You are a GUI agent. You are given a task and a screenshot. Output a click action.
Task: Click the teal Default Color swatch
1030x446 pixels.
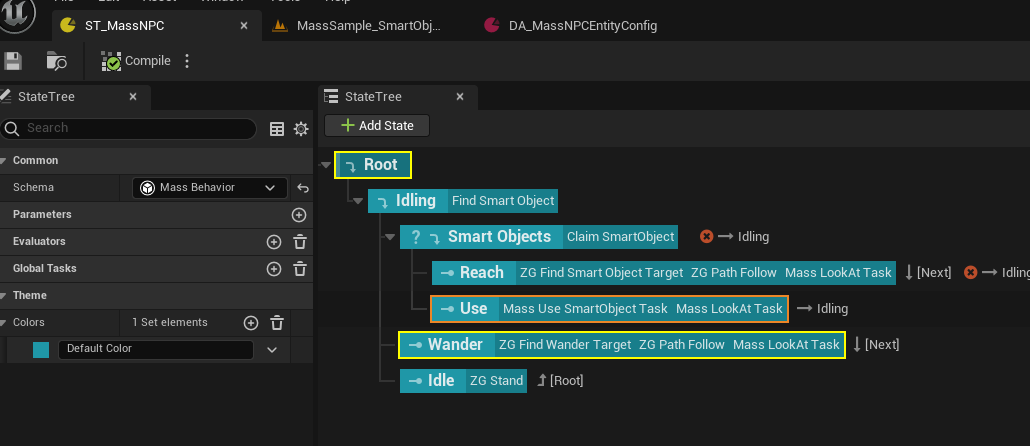coord(41,349)
